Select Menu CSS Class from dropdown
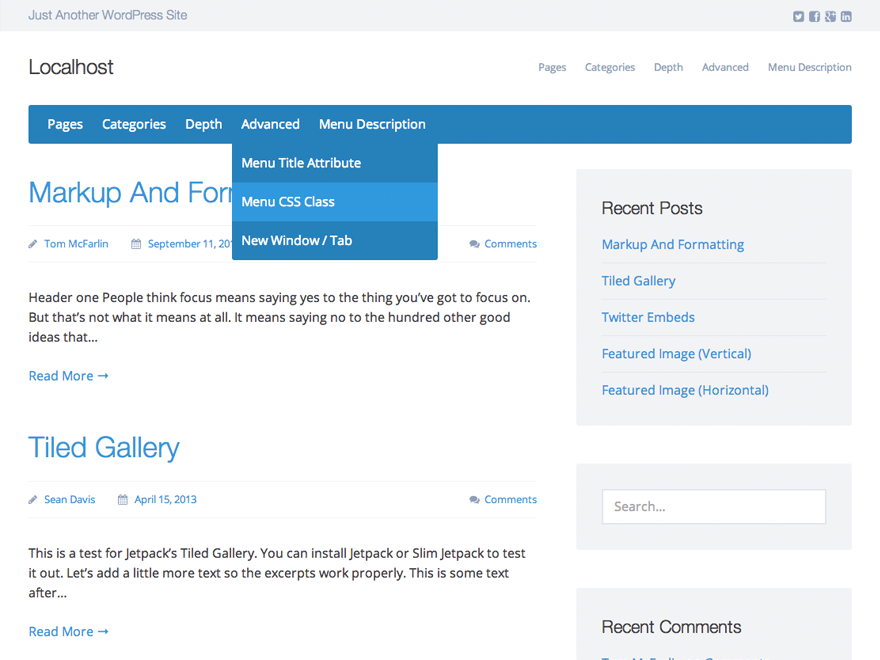The width and height of the screenshot is (880, 660). click(x=334, y=201)
